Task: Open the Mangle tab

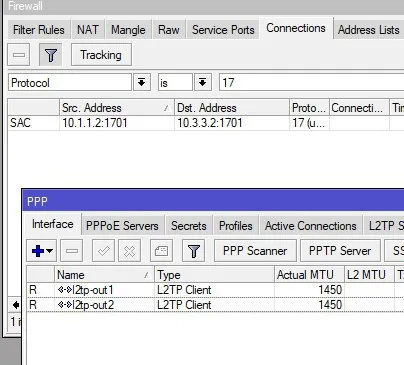Action: pos(128,30)
